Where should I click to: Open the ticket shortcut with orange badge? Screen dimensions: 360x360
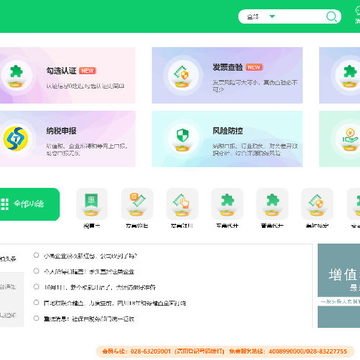pos(137,204)
